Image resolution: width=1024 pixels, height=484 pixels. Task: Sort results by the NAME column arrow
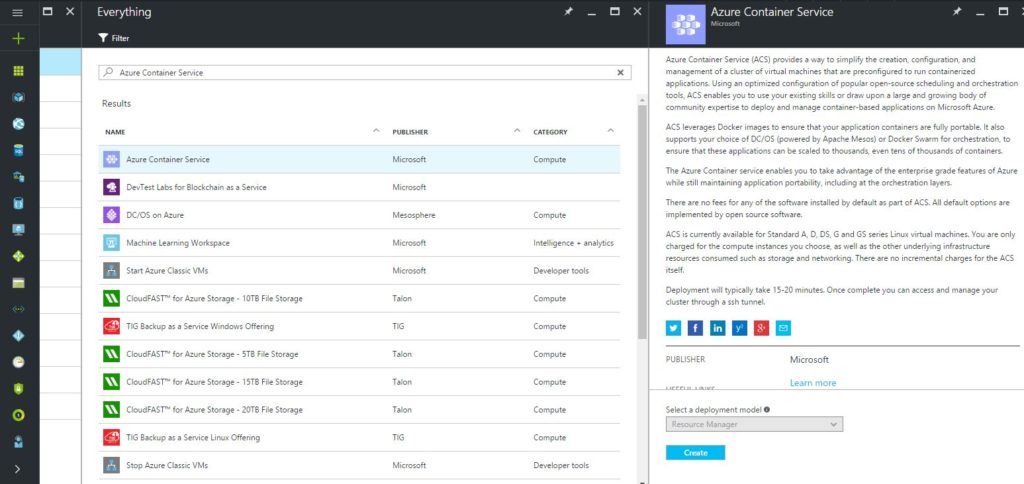click(x=376, y=131)
